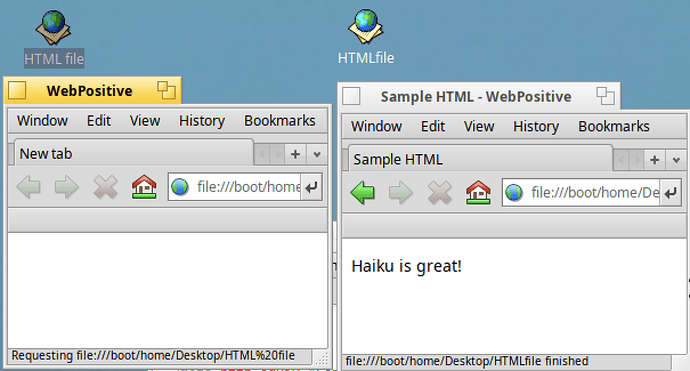Viewport: 690px width, 371px height.
Task: Open Edit menu in Sample HTML window
Action: coord(433,126)
